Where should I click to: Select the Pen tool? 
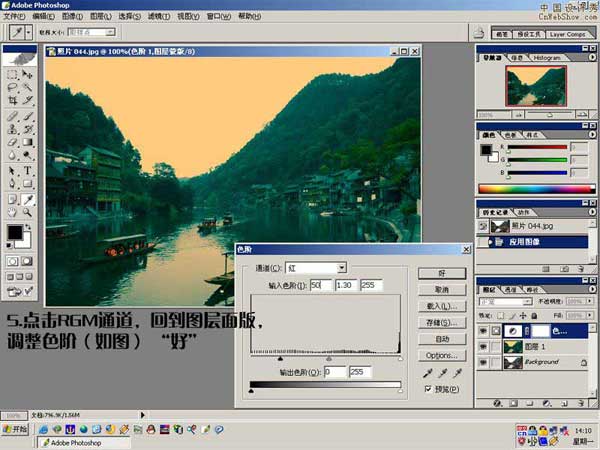coord(12,184)
